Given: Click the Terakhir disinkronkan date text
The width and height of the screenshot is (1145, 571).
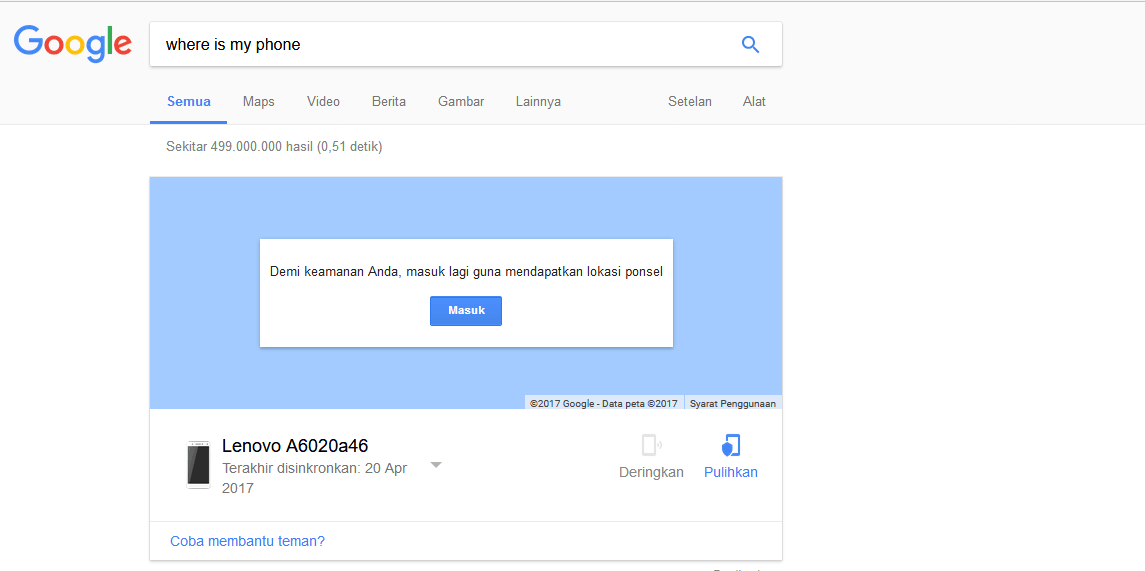Looking at the screenshot, I should [x=314, y=478].
